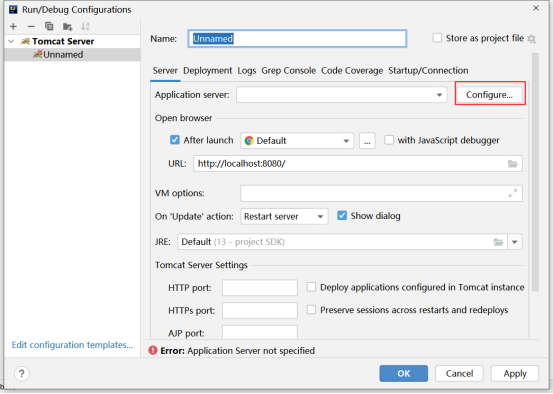Collapse the Tomcat Server tree node
The image size is (553, 394).
tap(11, 42)
